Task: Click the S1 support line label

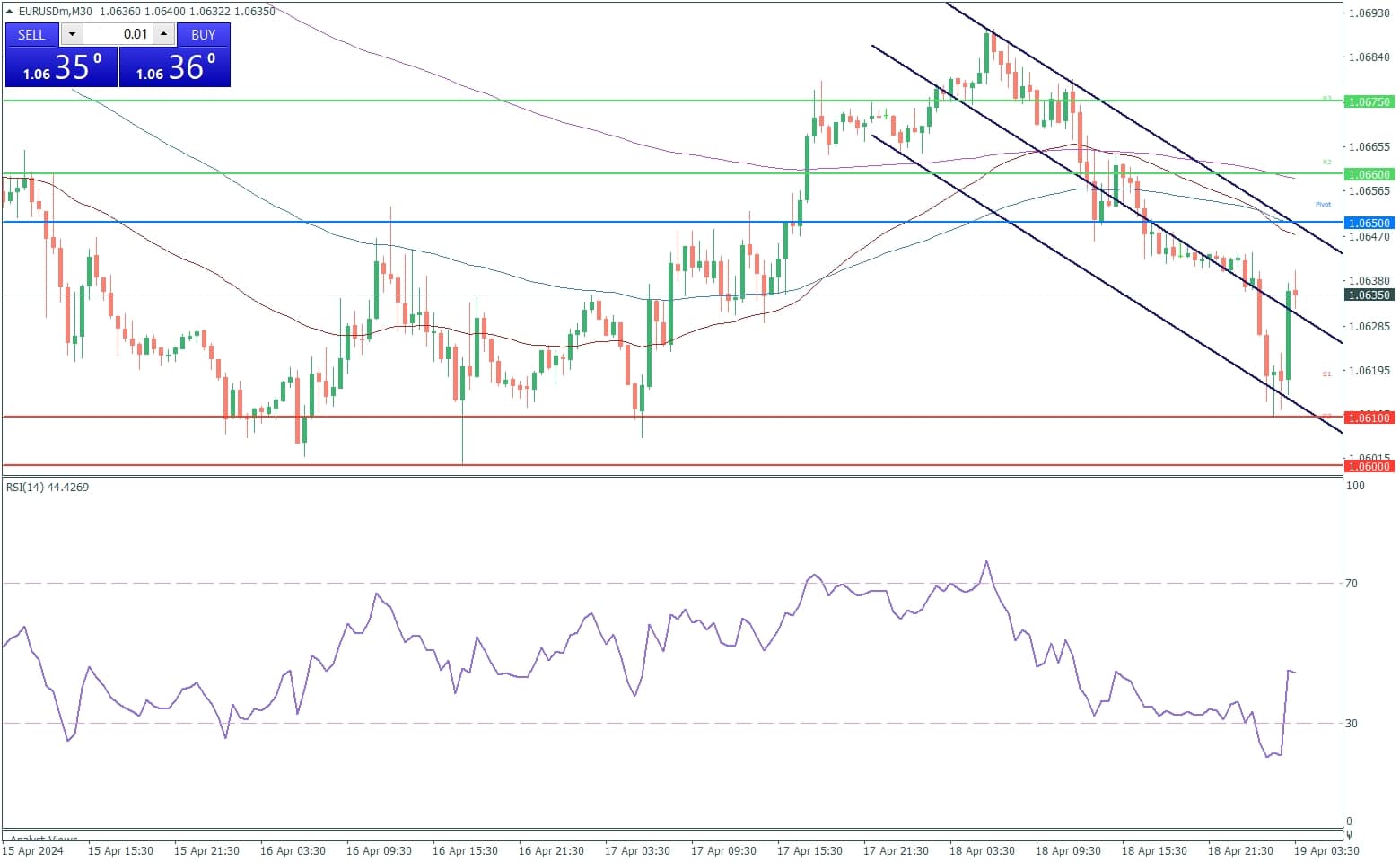Action: coord(1326,374)
